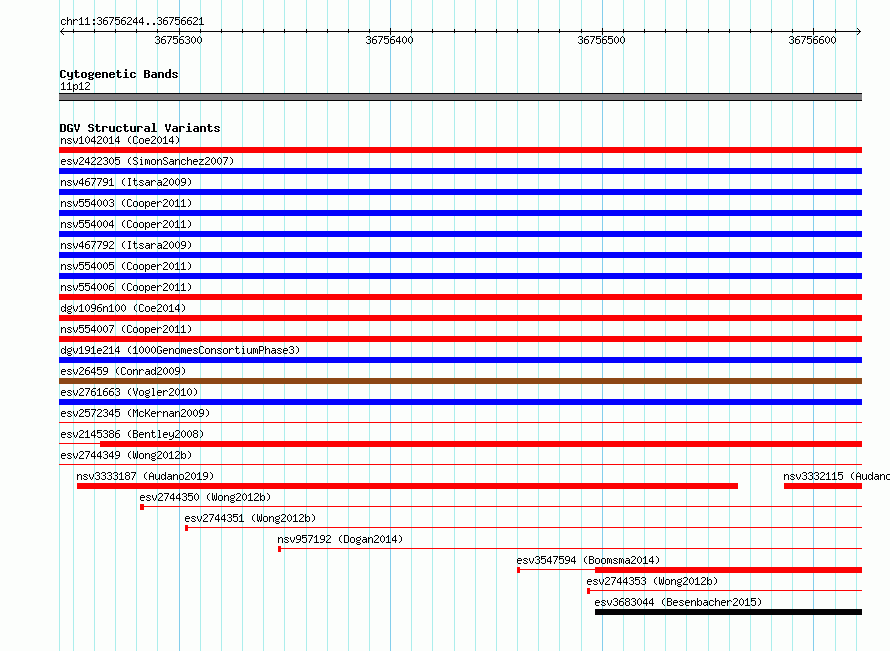890x651 pixels.
Task: Click red start marker of esv2744350
Action: tap(142, 507)
